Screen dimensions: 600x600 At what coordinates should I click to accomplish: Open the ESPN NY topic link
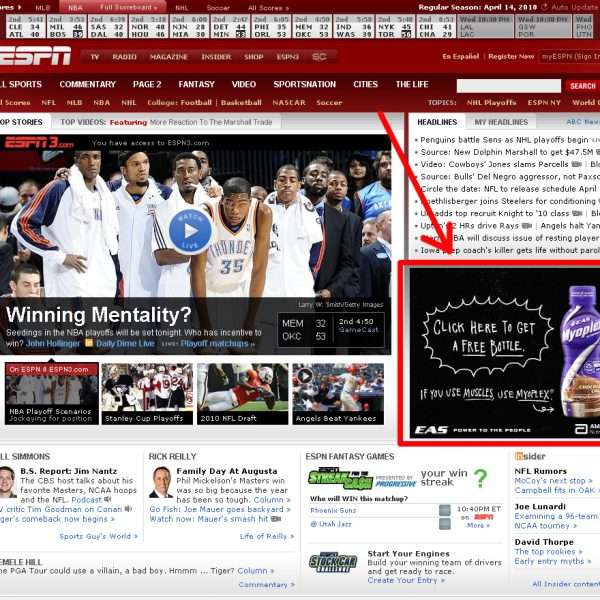click(544, 103)
